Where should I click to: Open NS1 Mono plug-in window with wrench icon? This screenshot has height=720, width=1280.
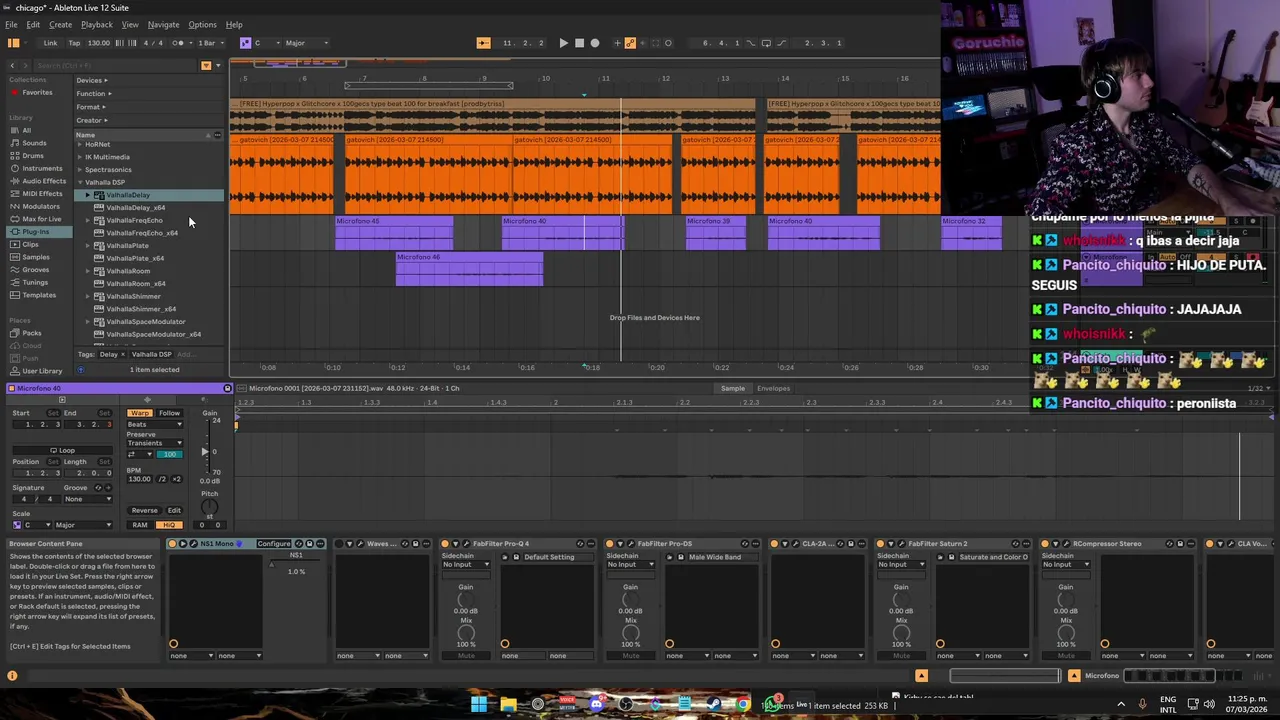click(x=193, y=544)
